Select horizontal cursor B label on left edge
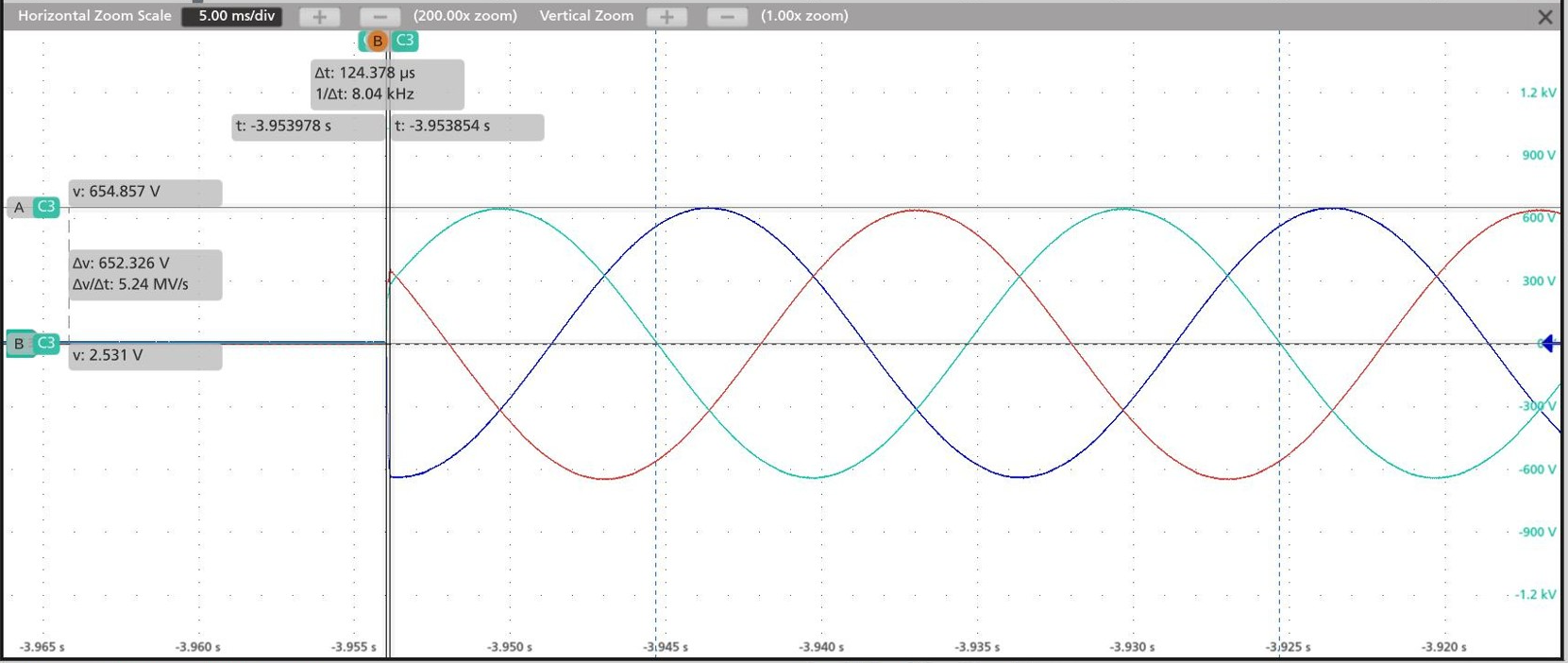The width and height of the screenshot is (1568, 663). [x=19, y=343]
